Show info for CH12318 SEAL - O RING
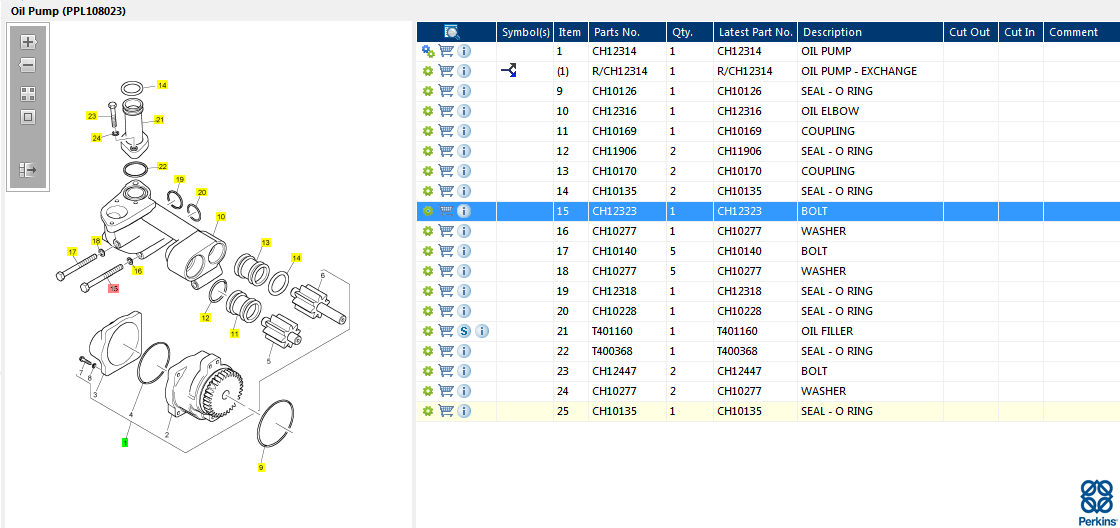 (x=464, y=292)
